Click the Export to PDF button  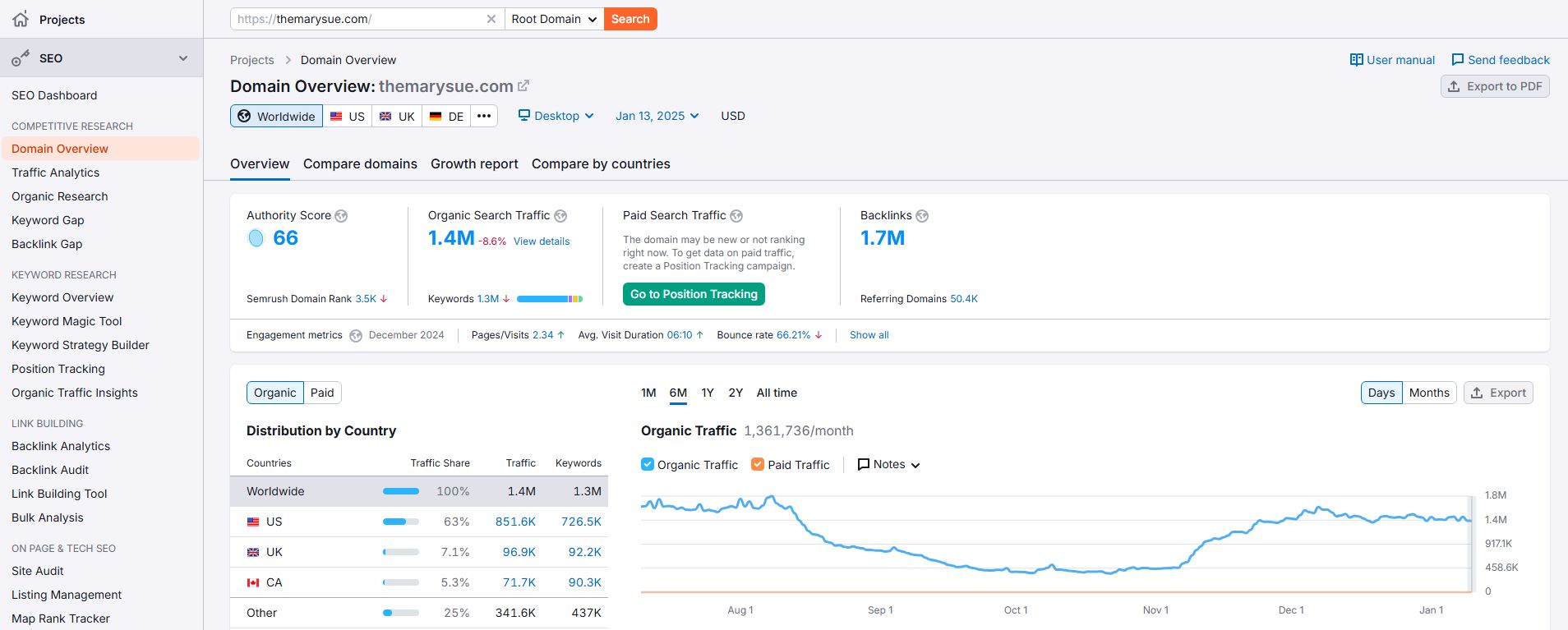pyautogui.click(x=1495, y=86)
